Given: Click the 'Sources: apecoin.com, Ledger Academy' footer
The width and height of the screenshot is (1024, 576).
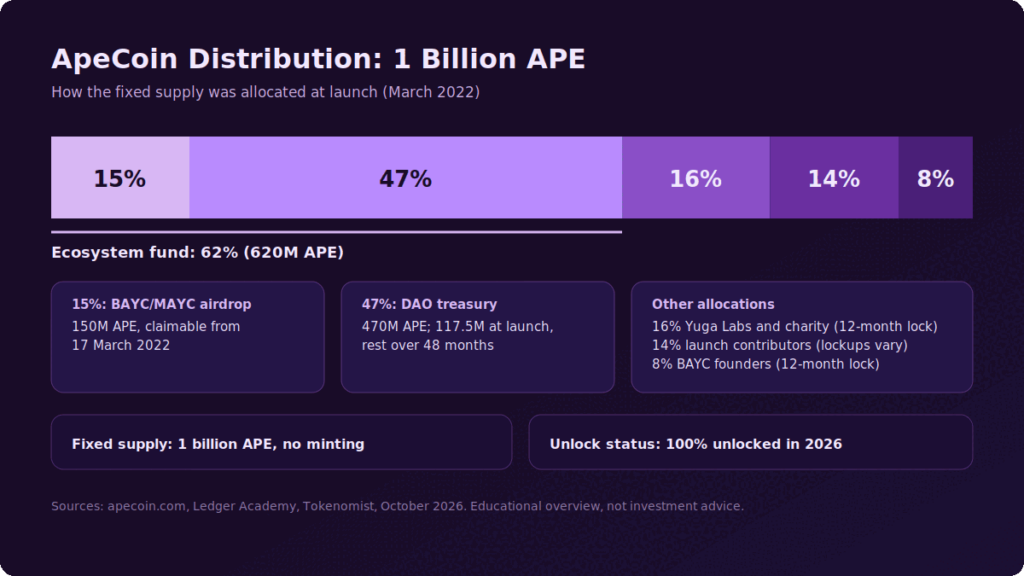Looking at the screenshot, I should coord(397,506).
